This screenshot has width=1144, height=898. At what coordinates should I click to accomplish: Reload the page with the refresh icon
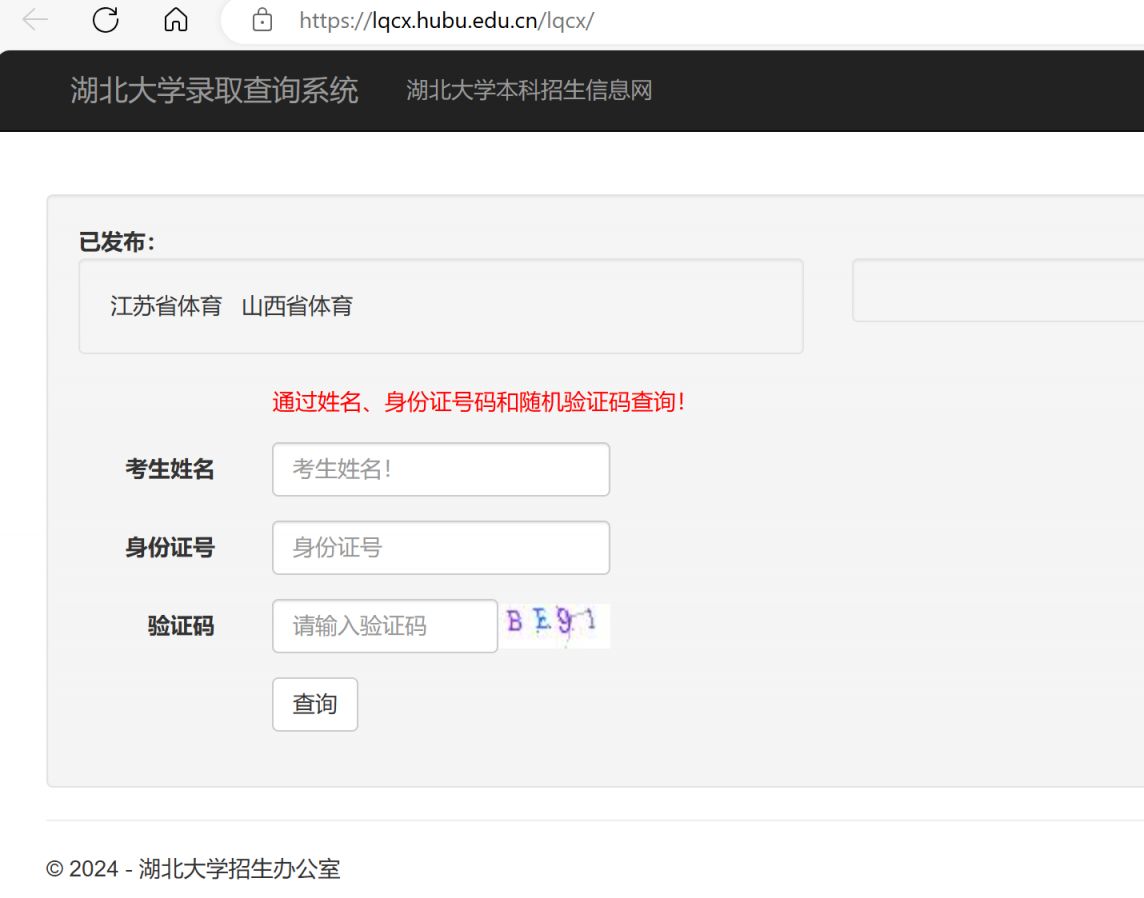pyautogui.click(x=106, y=20)
